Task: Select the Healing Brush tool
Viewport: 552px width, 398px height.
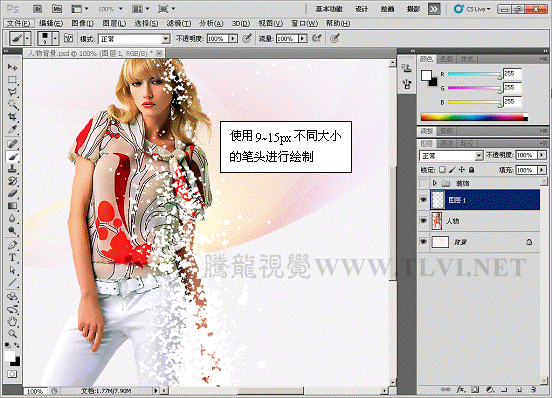Action: click(x=12, y=144)
